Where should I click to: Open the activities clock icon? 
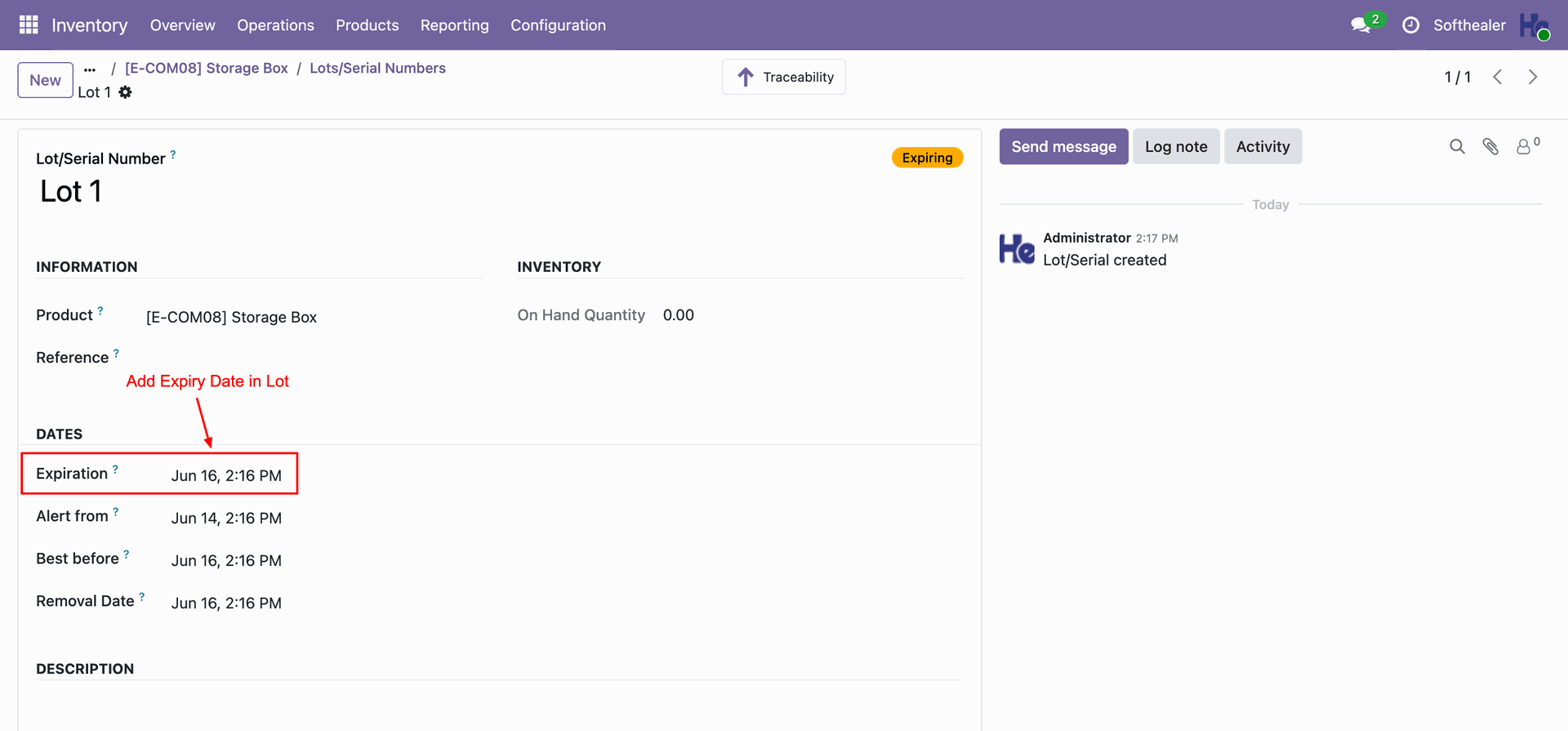tap(1410, 25)
